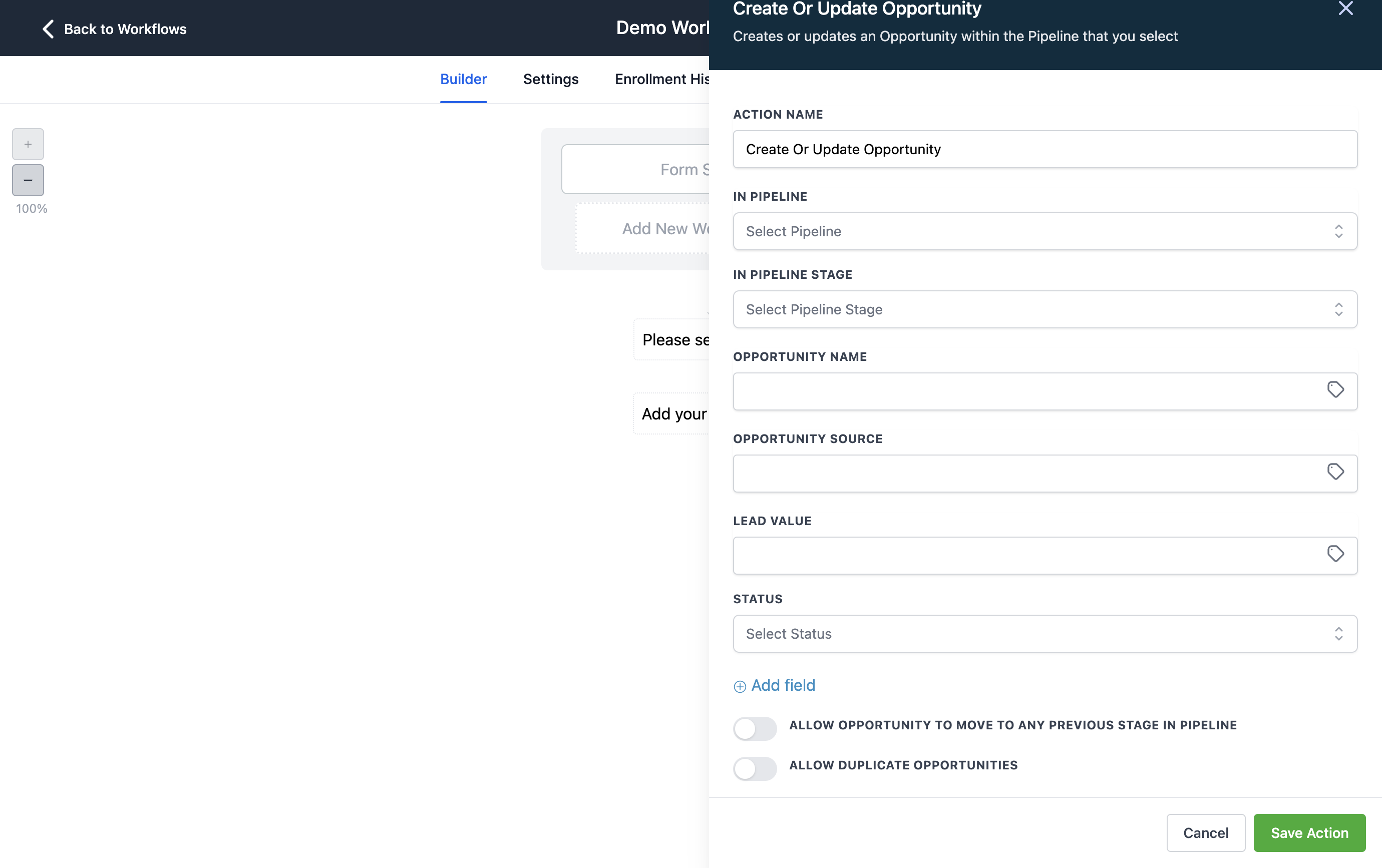Close the Create Or Update Opportunity panel

tap(1345, 9)
